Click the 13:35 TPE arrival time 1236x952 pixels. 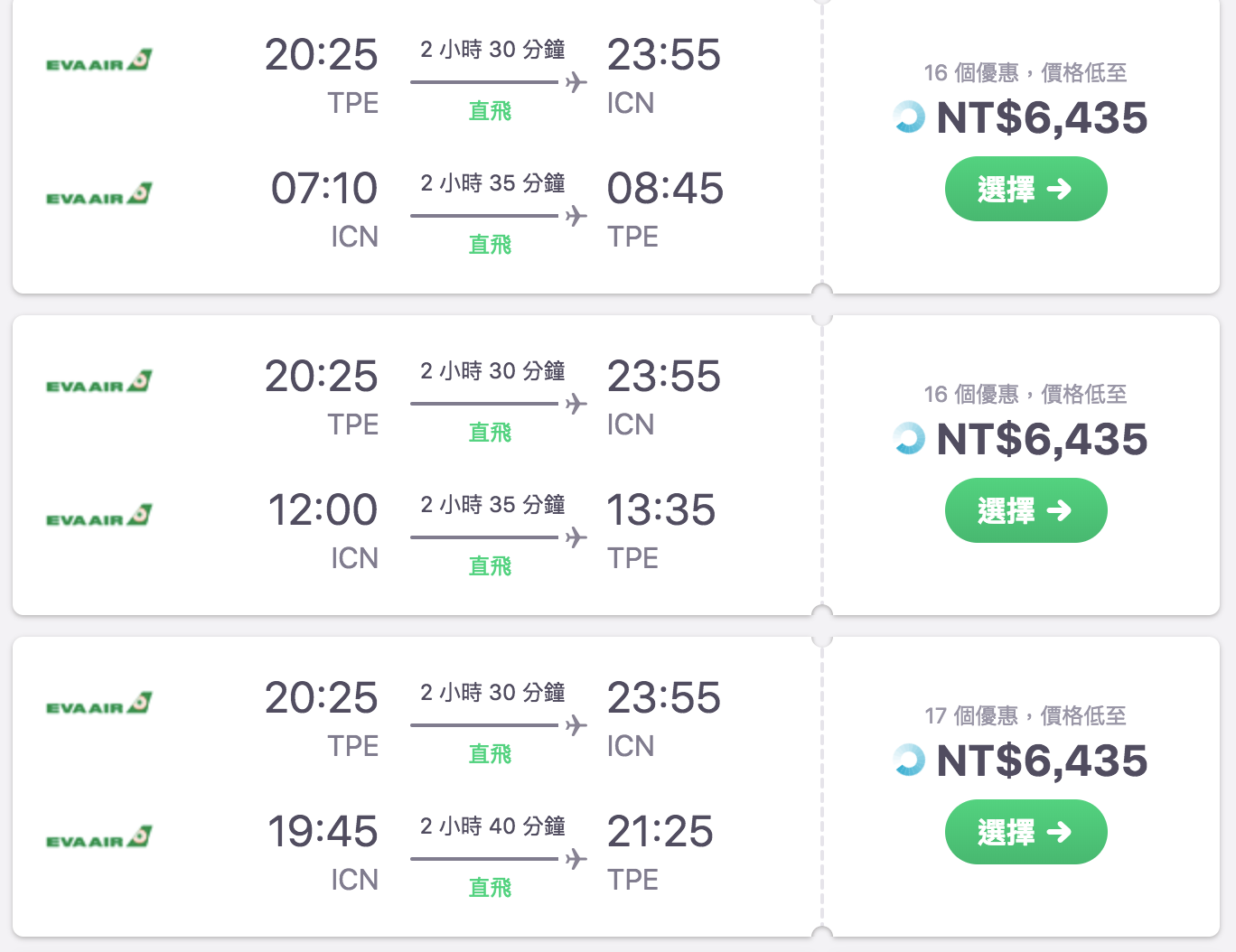pyautogui.click(x=661, y=510)
